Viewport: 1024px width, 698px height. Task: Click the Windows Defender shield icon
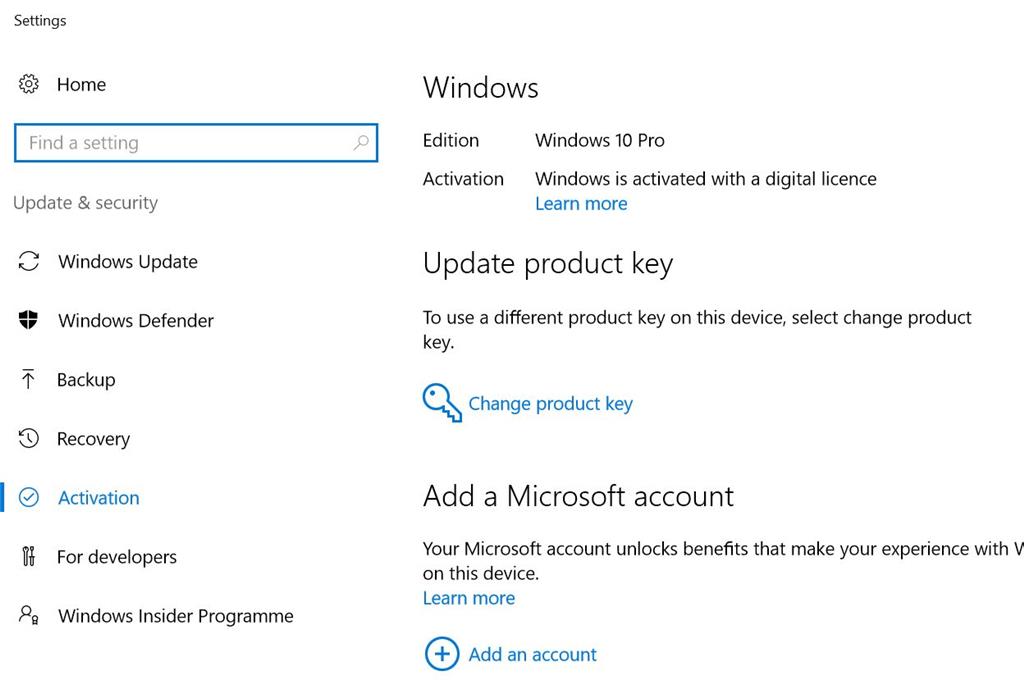point(28,320)
